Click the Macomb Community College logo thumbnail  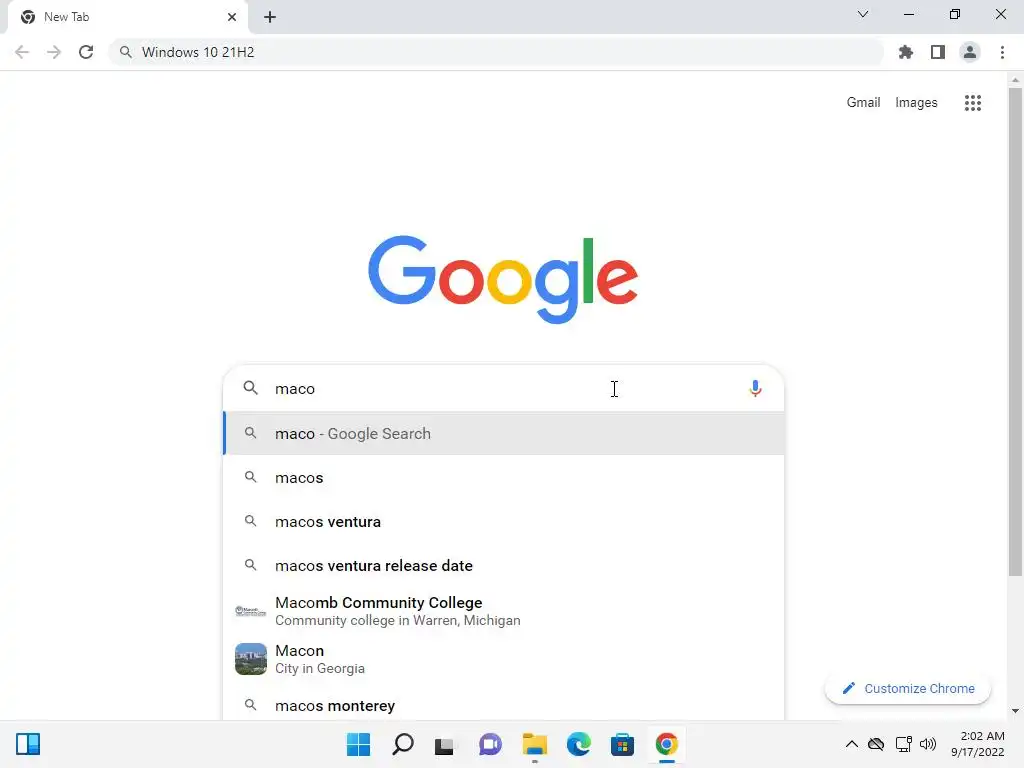(x=251, y=611)
